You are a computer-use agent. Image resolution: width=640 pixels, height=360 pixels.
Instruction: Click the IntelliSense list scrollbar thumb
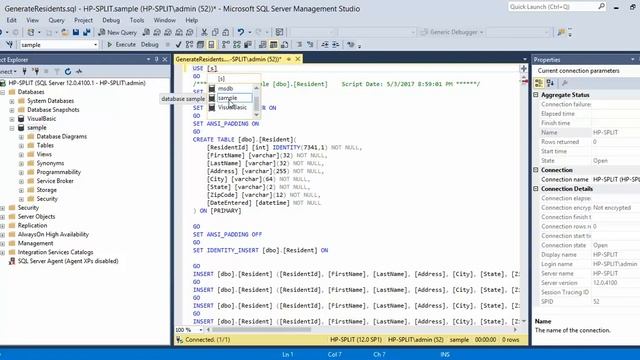coord(256,103)
